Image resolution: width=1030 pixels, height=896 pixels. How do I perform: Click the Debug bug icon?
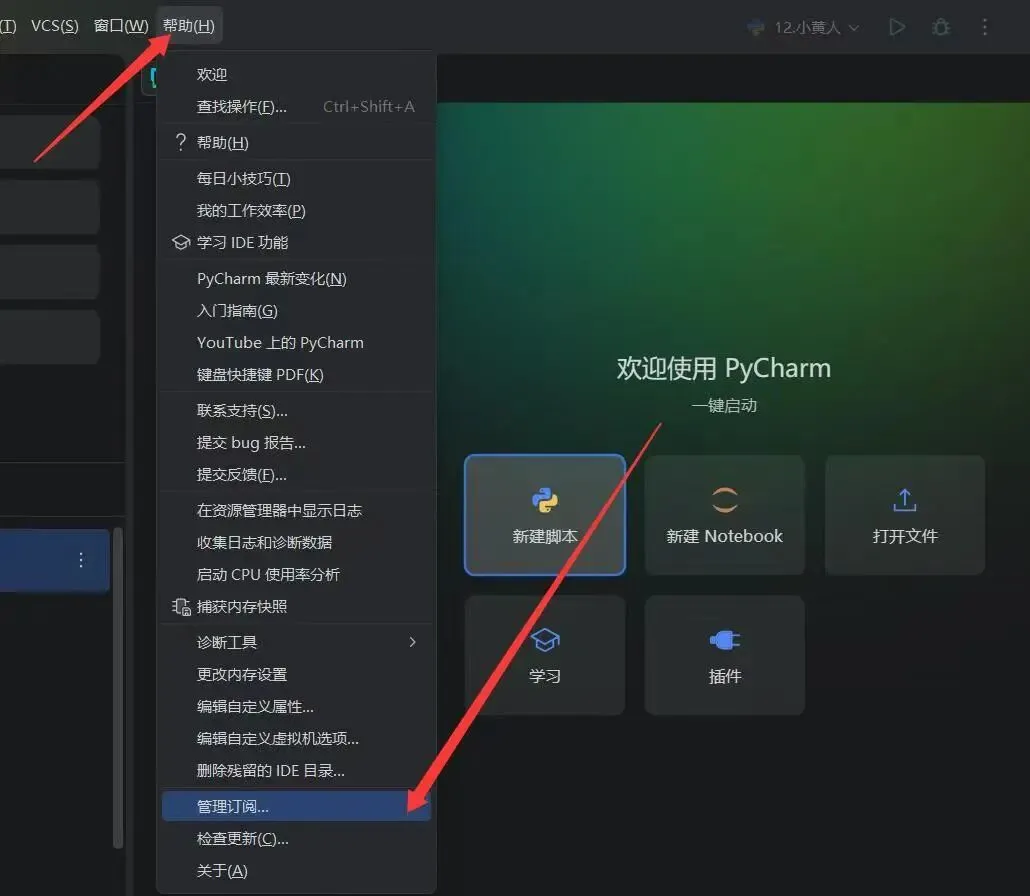tap(941, 27)
